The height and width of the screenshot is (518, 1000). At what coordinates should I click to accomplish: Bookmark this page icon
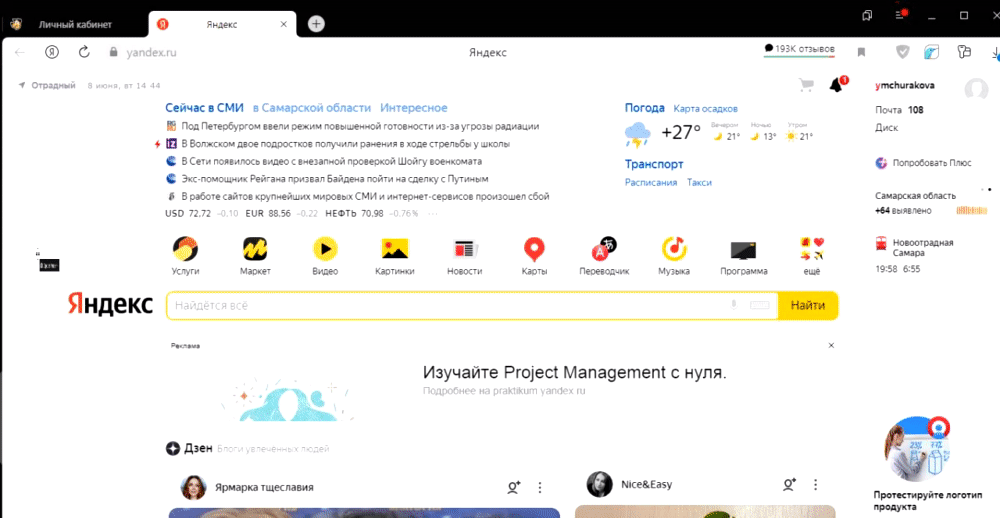[861, 52]
